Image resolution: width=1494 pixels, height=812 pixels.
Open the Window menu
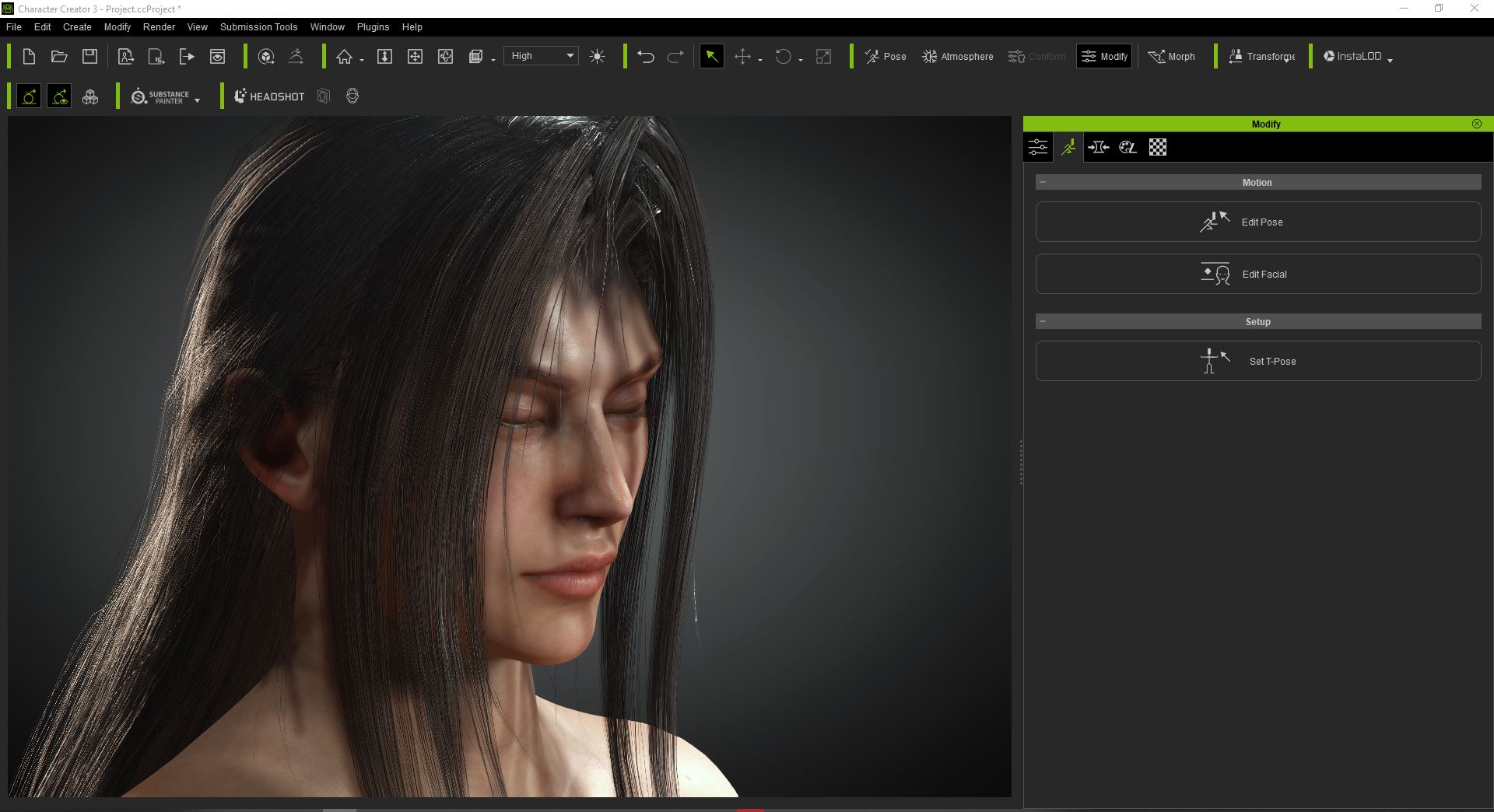(x=328, y=26)
